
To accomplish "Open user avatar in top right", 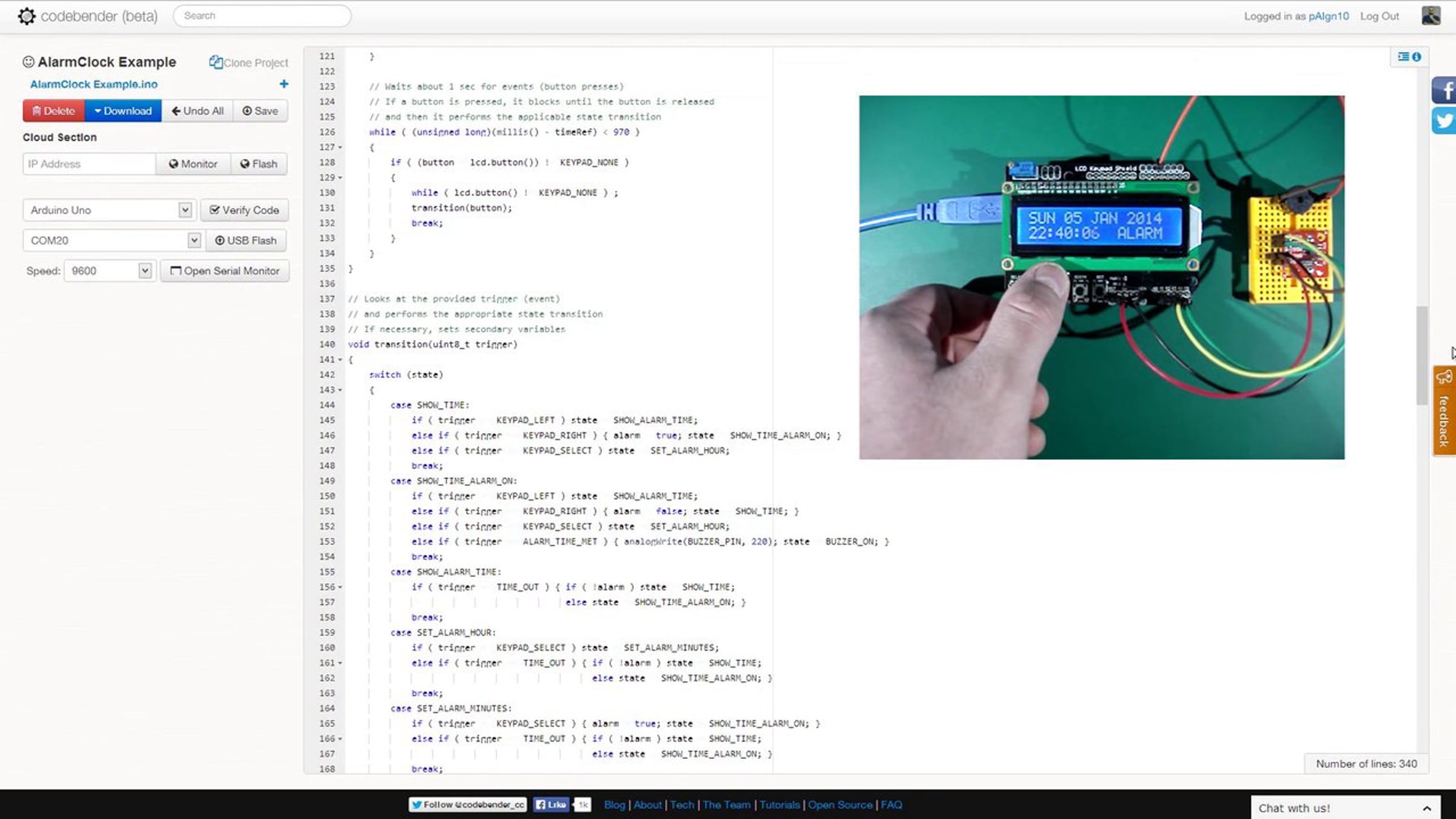I will point(1431,16).
